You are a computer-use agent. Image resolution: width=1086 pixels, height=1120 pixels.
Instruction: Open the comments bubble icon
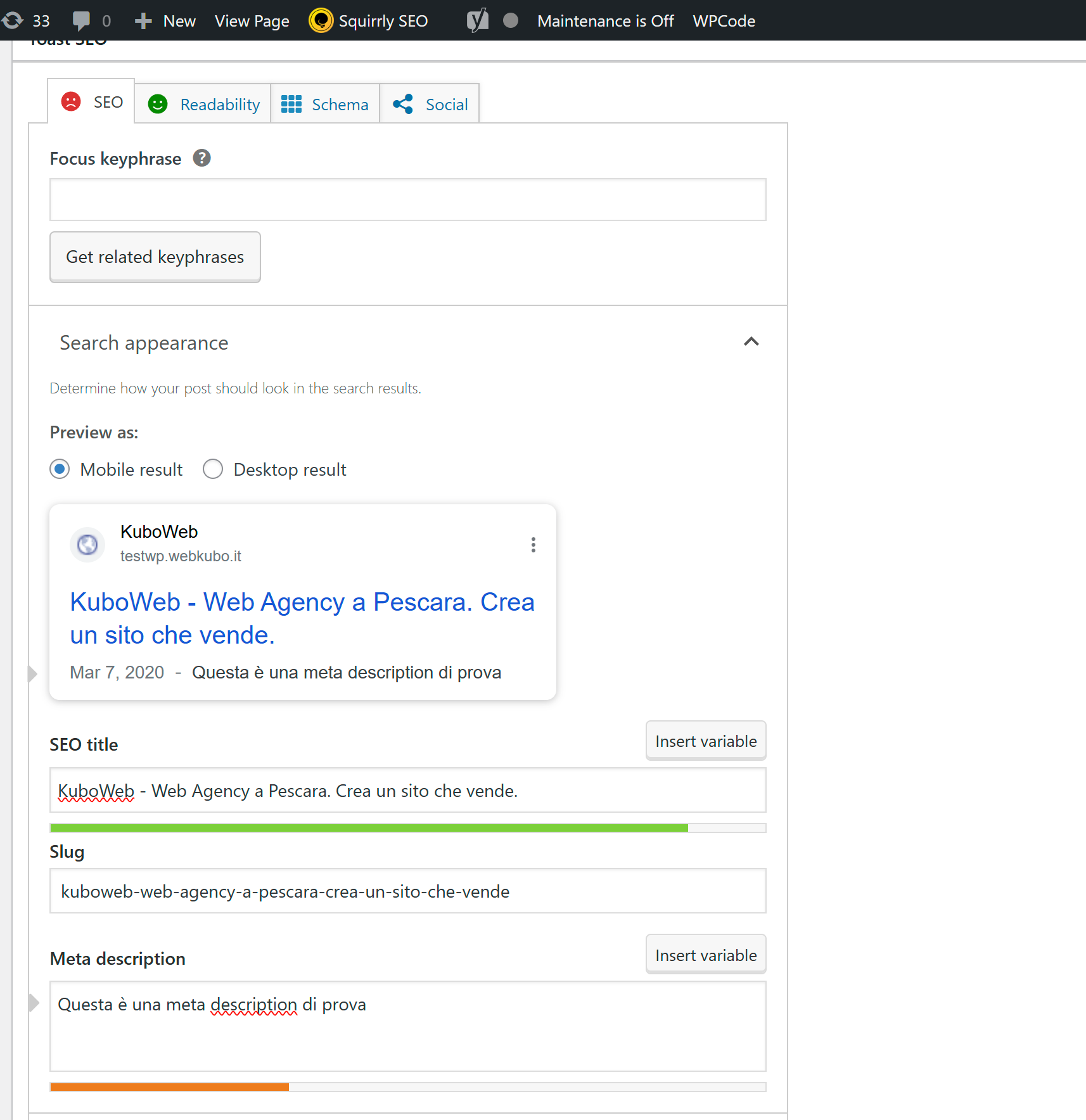pyautogui.click(x=81, y=20)
